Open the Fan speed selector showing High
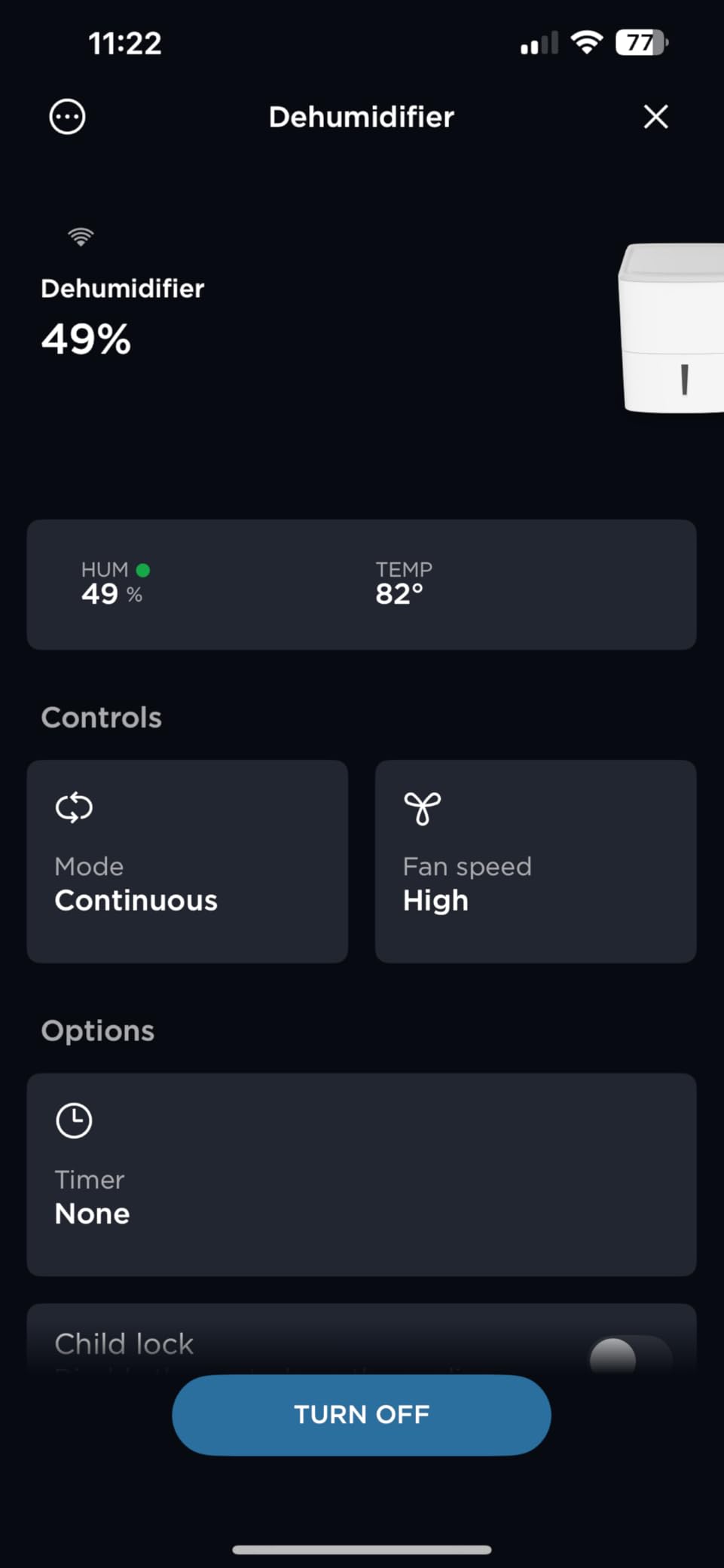This screenshot has height=1568, width=724. tap(535, 861)
